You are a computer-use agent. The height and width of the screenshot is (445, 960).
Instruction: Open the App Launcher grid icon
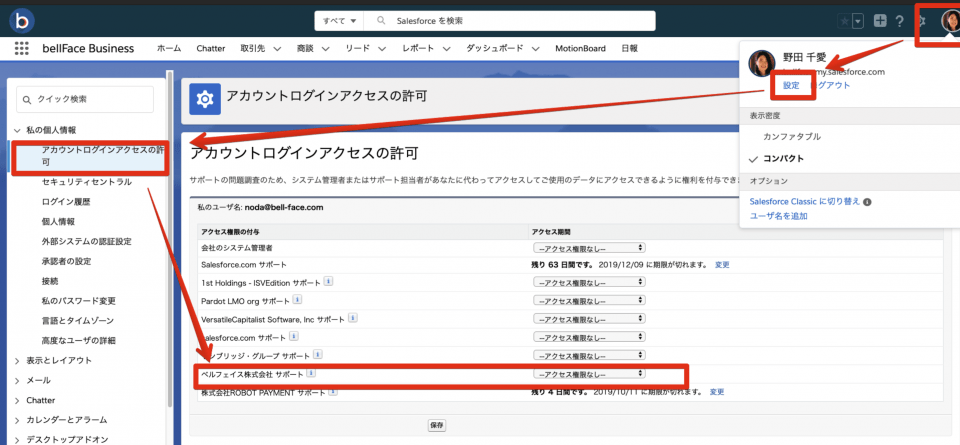click(21, 48)
